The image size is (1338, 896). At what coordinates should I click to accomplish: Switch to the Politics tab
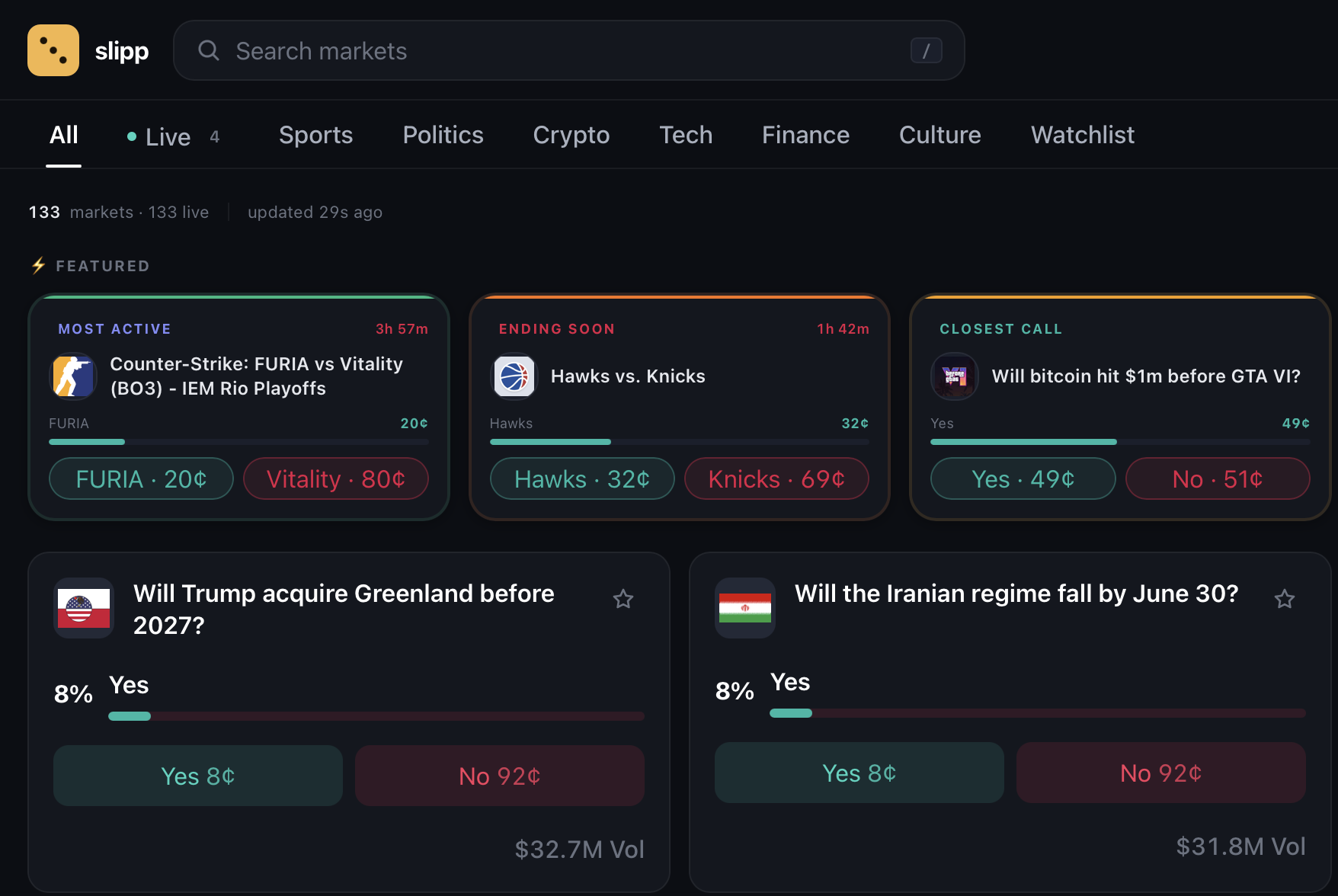tap(443, 135)
